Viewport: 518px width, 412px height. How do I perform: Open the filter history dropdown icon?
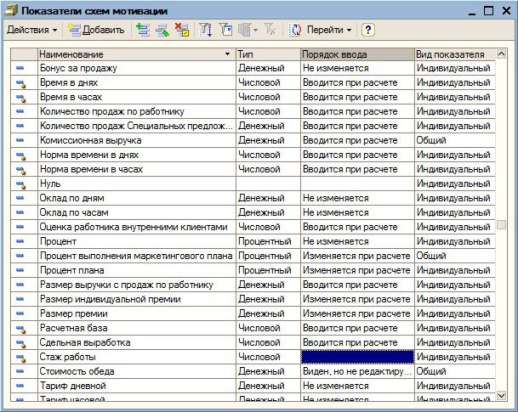(x=248, y=30)
